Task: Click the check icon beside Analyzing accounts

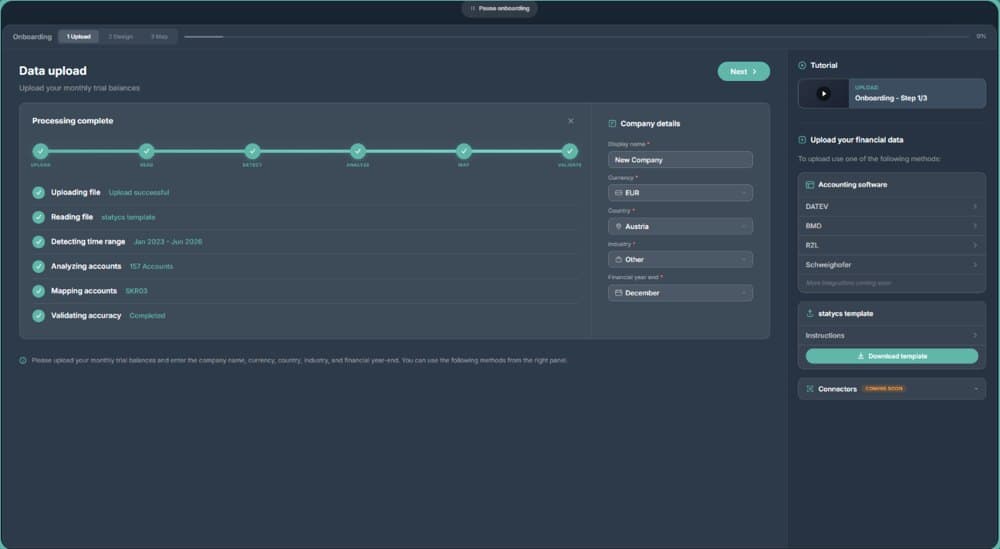Action: 38,267
